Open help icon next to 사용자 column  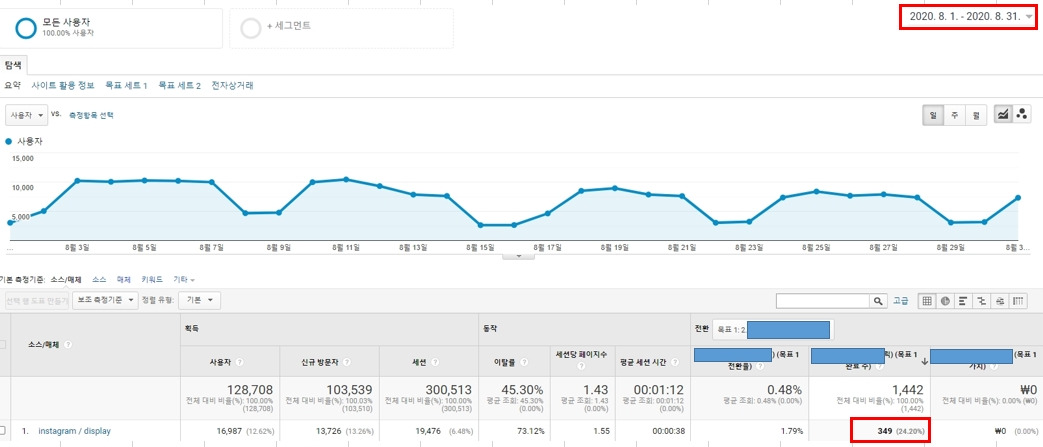(x=239, y=362)
